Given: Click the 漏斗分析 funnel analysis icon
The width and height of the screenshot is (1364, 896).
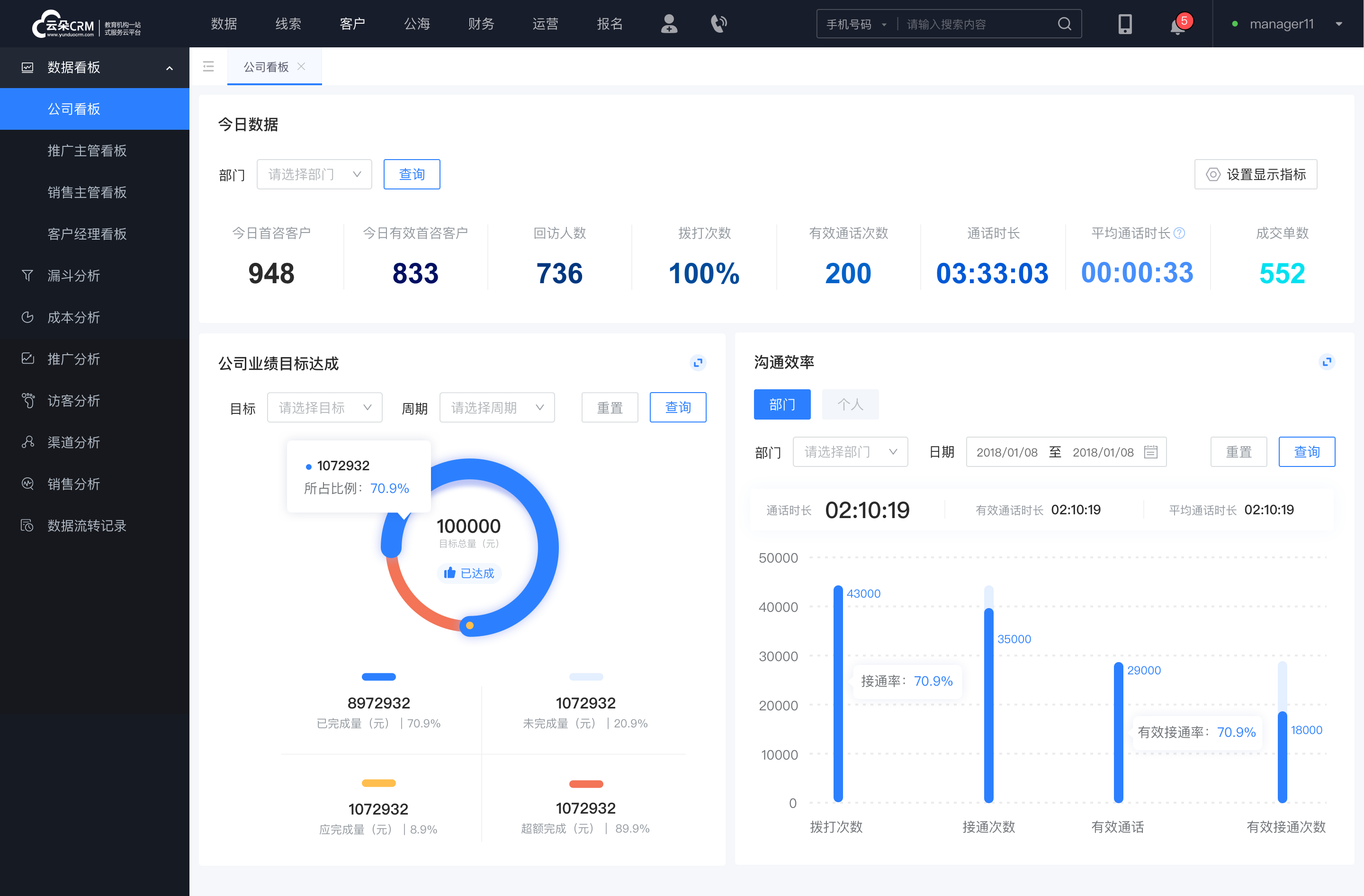Looking at the screenshot, I should (x=27, y=274).
